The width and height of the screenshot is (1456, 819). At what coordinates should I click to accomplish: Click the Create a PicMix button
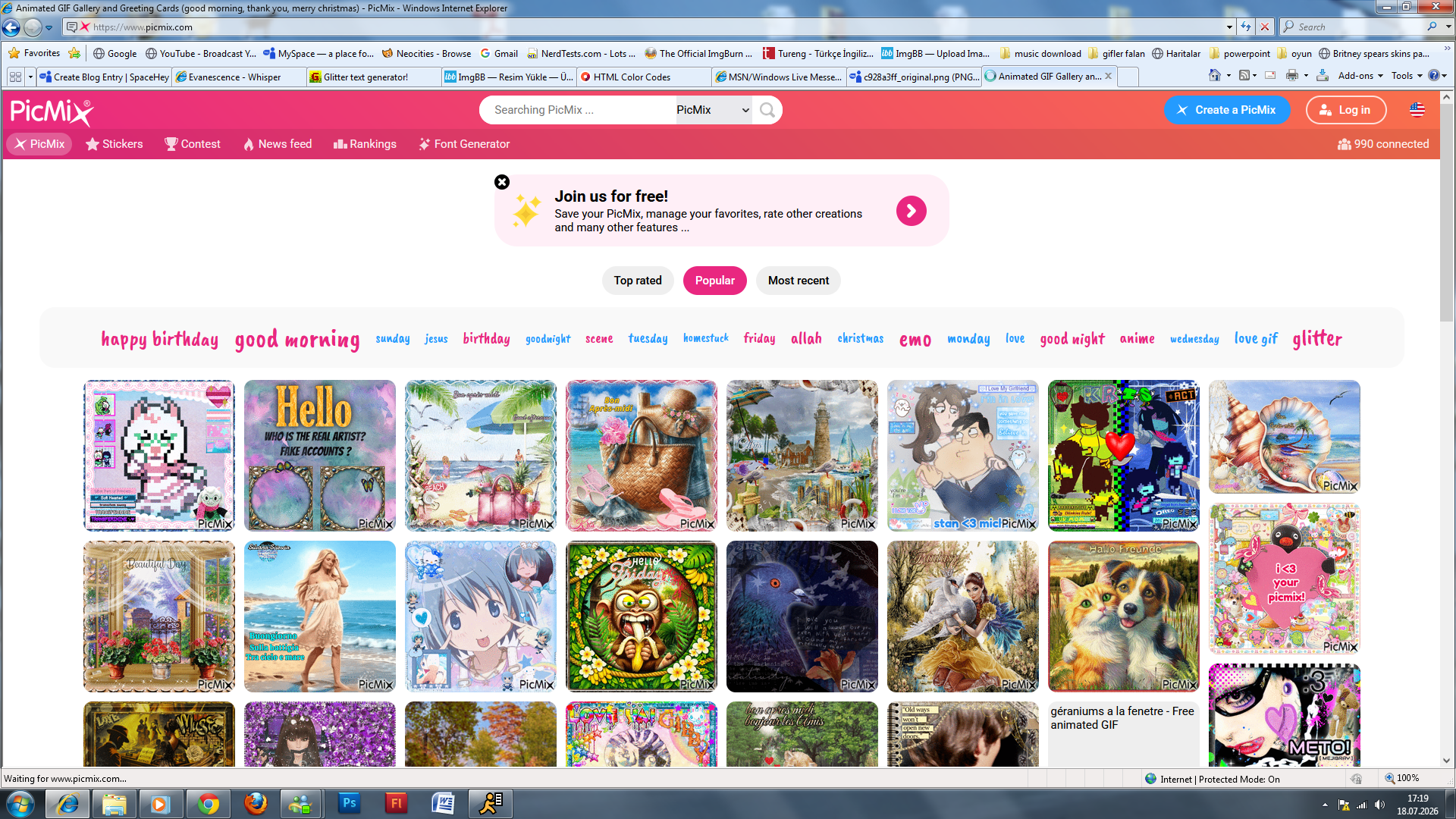pos(1226,110)
